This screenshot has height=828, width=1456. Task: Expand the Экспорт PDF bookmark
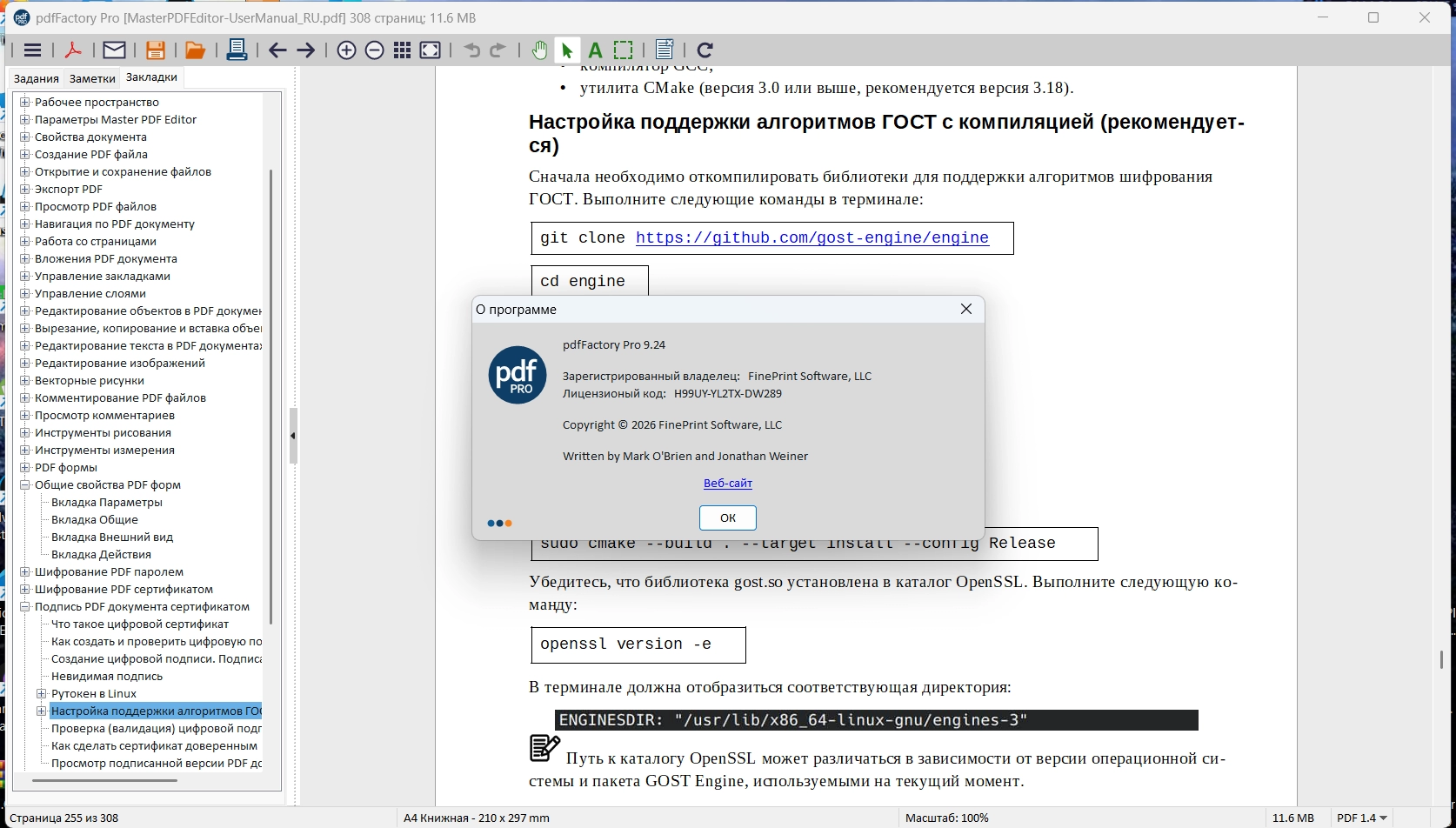tap(25, 190)
